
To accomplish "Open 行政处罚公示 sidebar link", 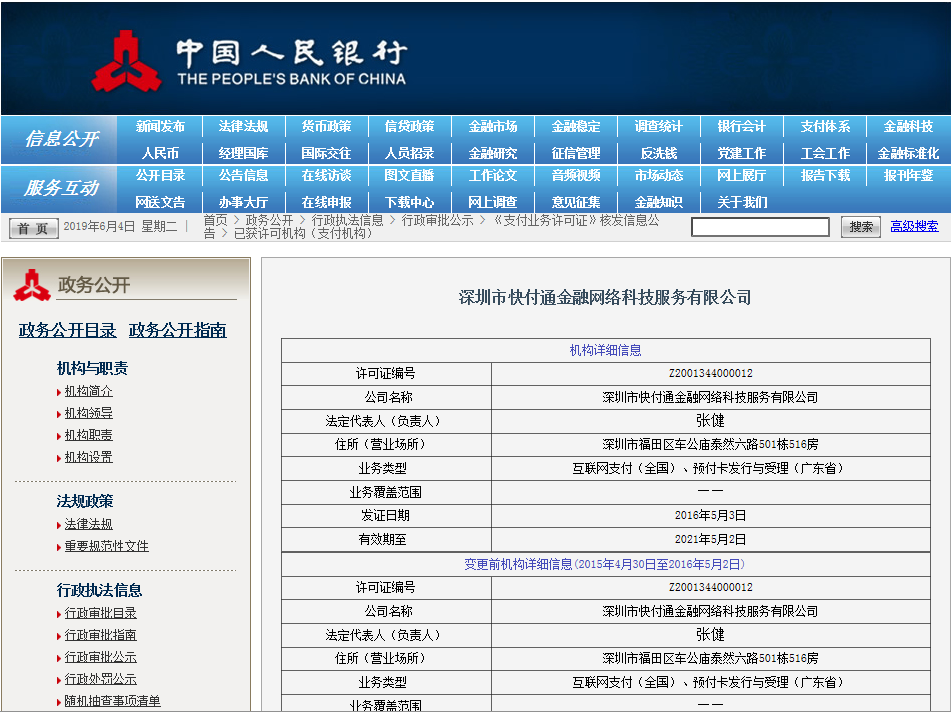I will [x=101, y=679].
